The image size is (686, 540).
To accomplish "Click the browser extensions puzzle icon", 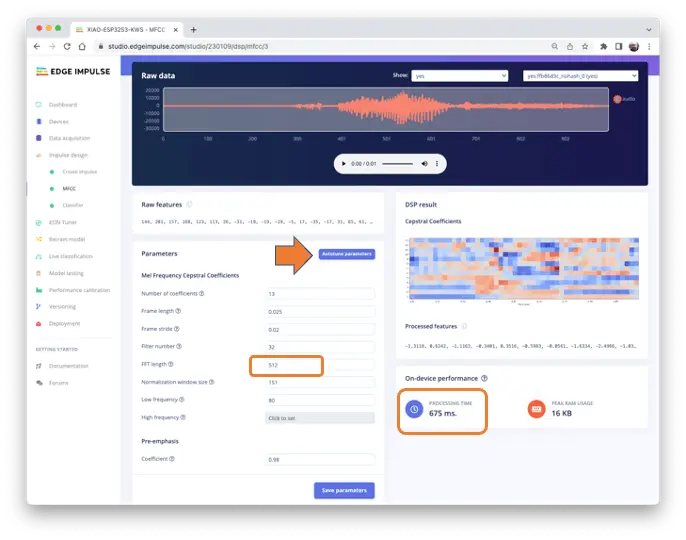I will point(603,46).
